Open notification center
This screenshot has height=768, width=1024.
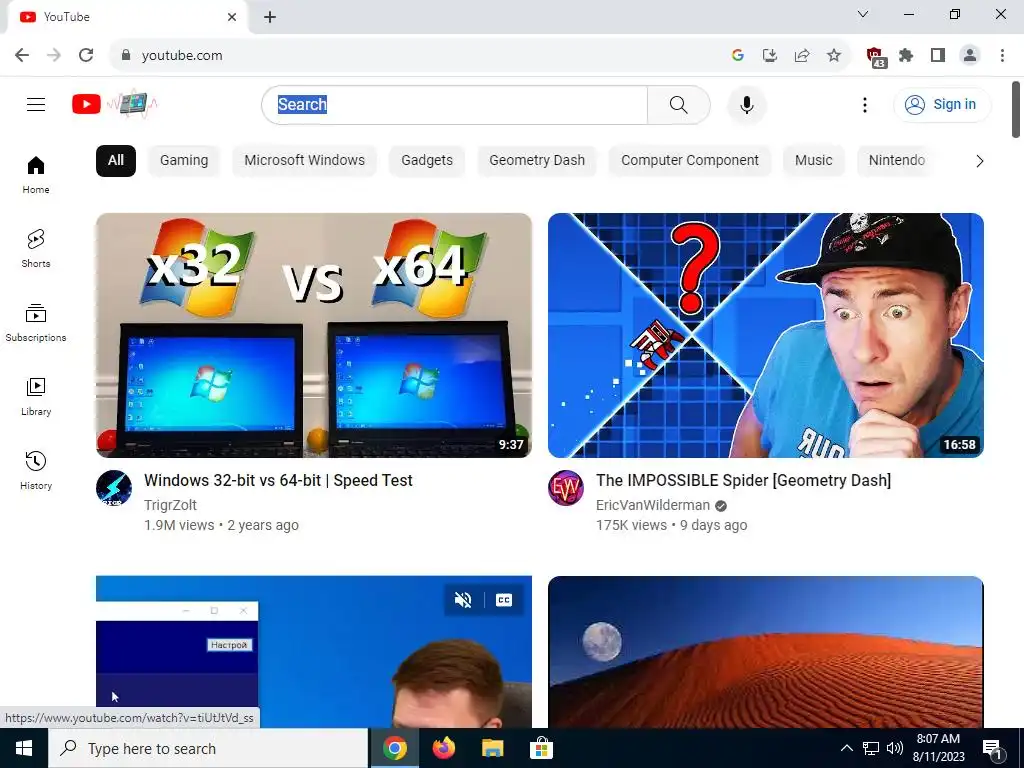(992, 748)
